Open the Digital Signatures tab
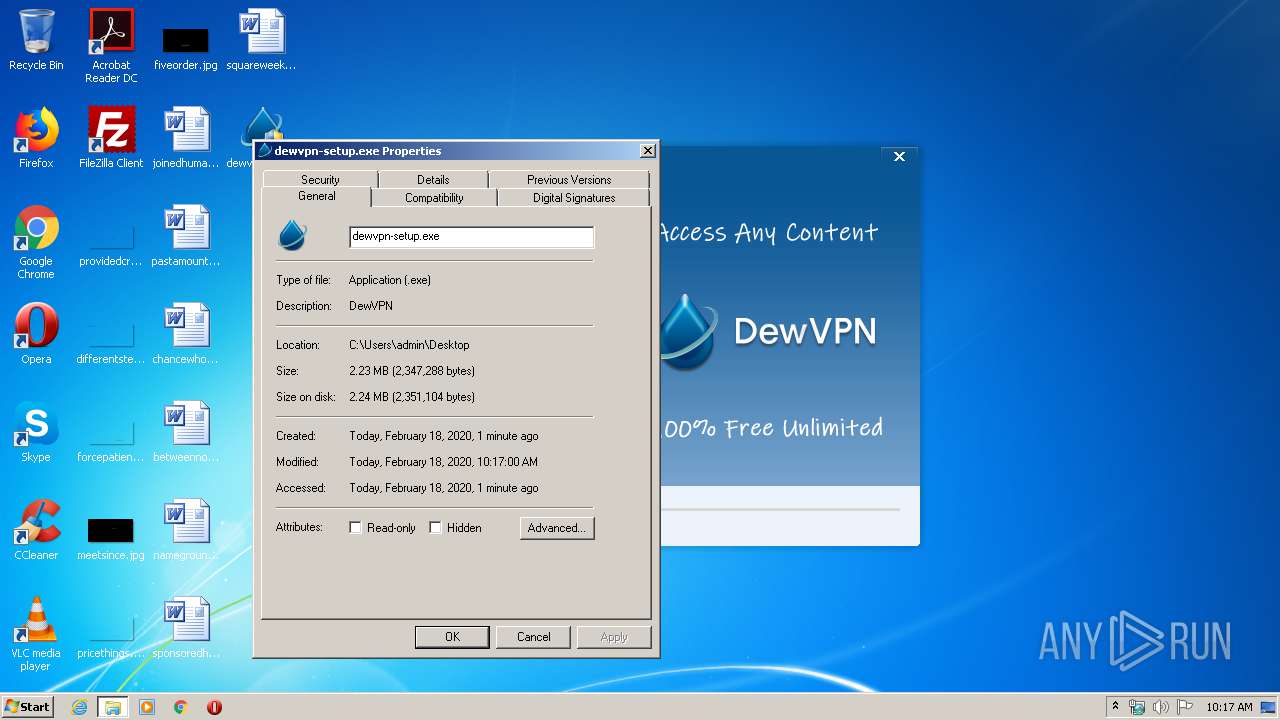The image size is (1280, 720). click(574, 197)
